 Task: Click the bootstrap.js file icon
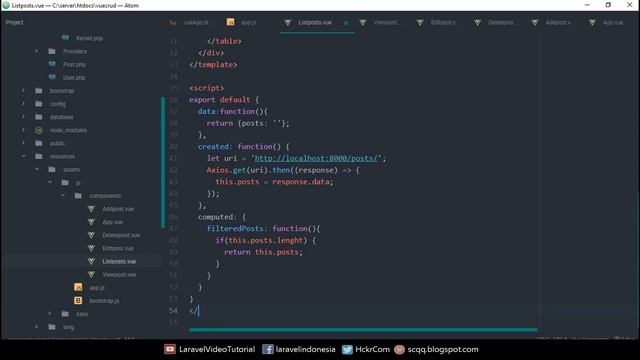(x=78, y=300)
